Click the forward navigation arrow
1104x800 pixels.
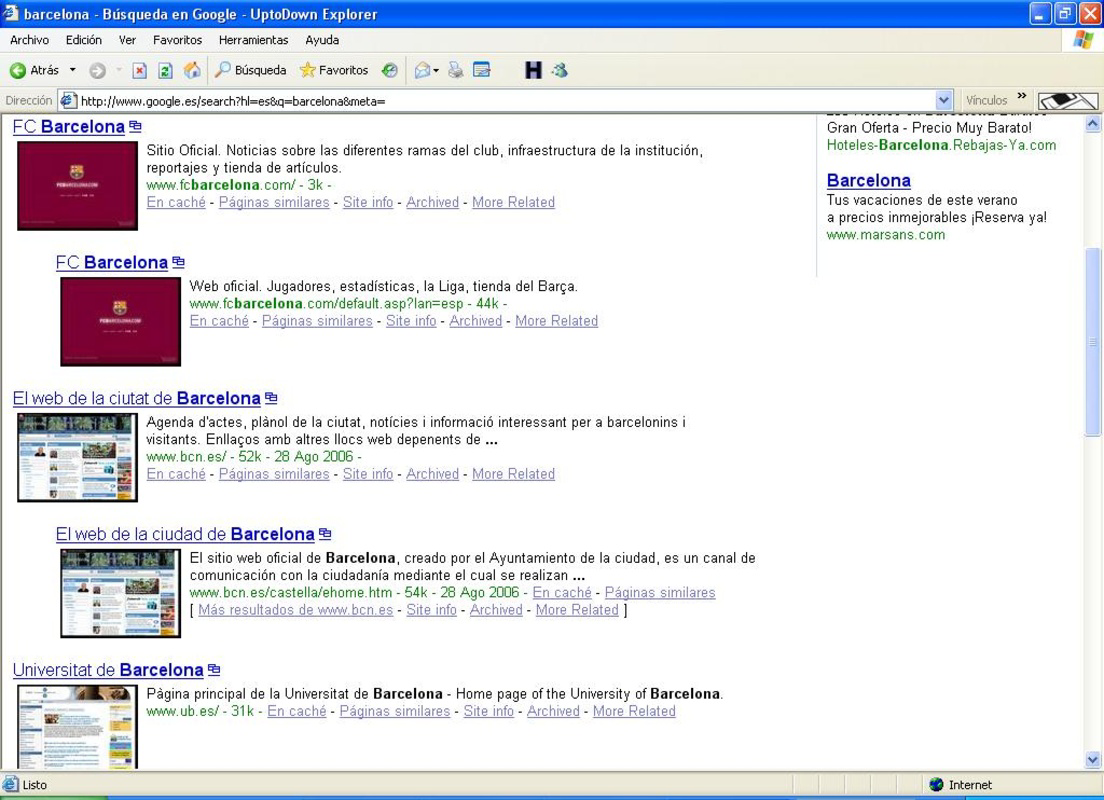tap(98, 70)
